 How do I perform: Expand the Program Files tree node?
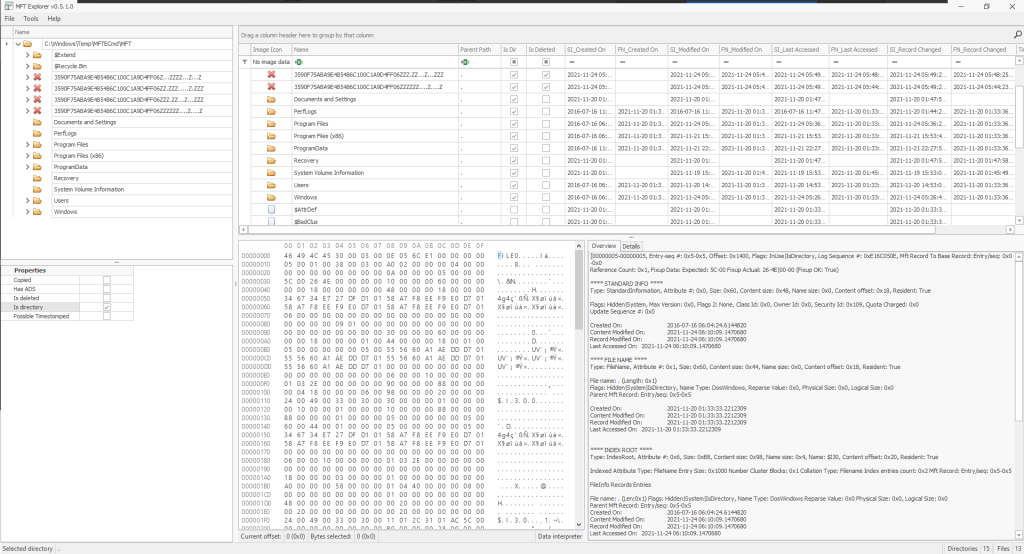point(27,144)
